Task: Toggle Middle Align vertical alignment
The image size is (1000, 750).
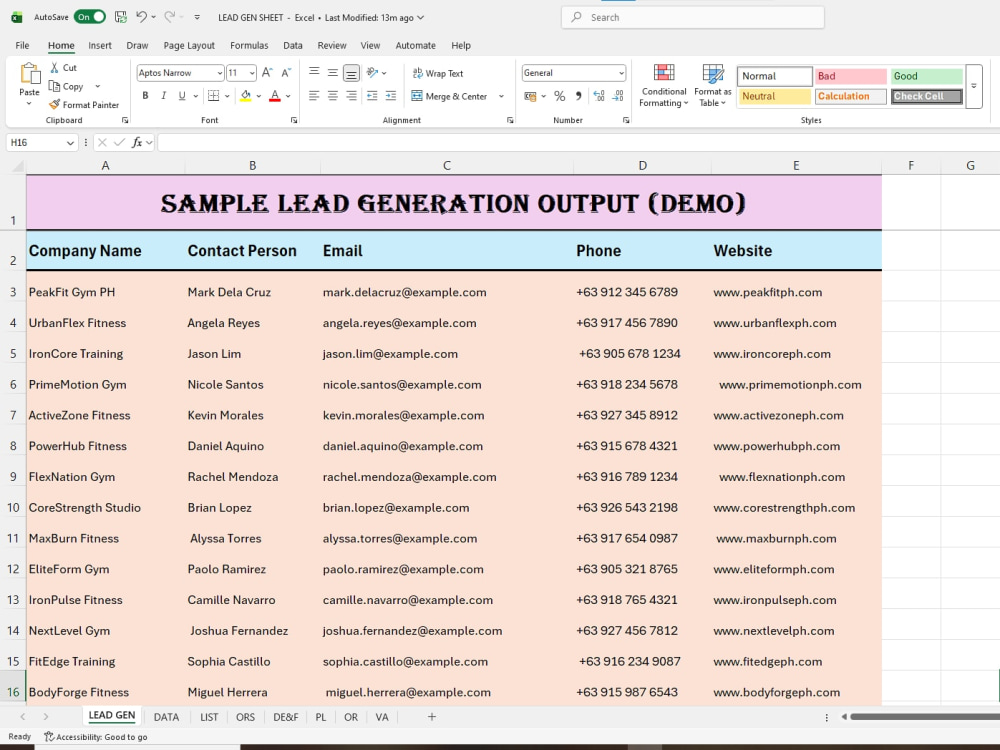Action: (x=333, y=73)
